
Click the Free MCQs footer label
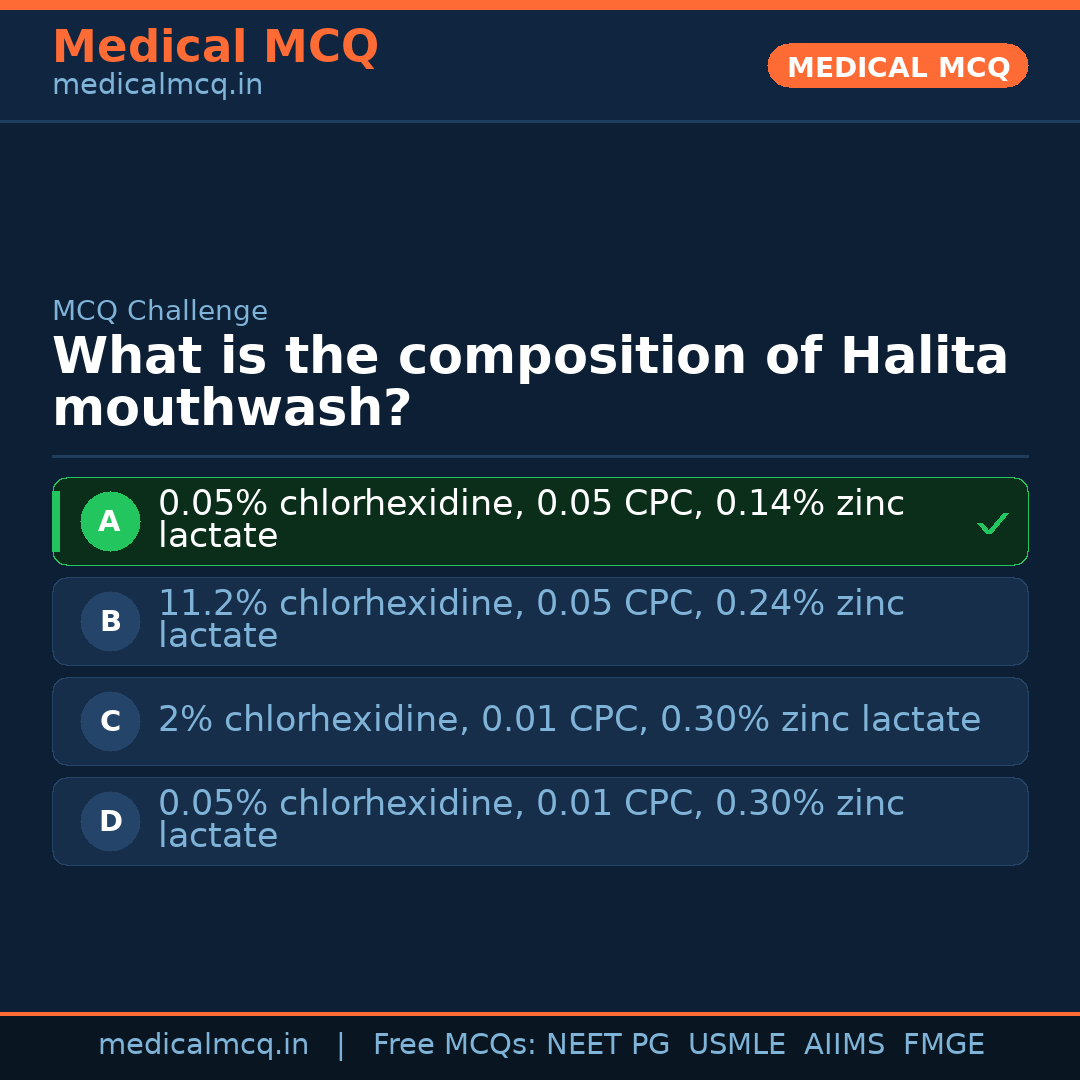tap(454, 1045)
